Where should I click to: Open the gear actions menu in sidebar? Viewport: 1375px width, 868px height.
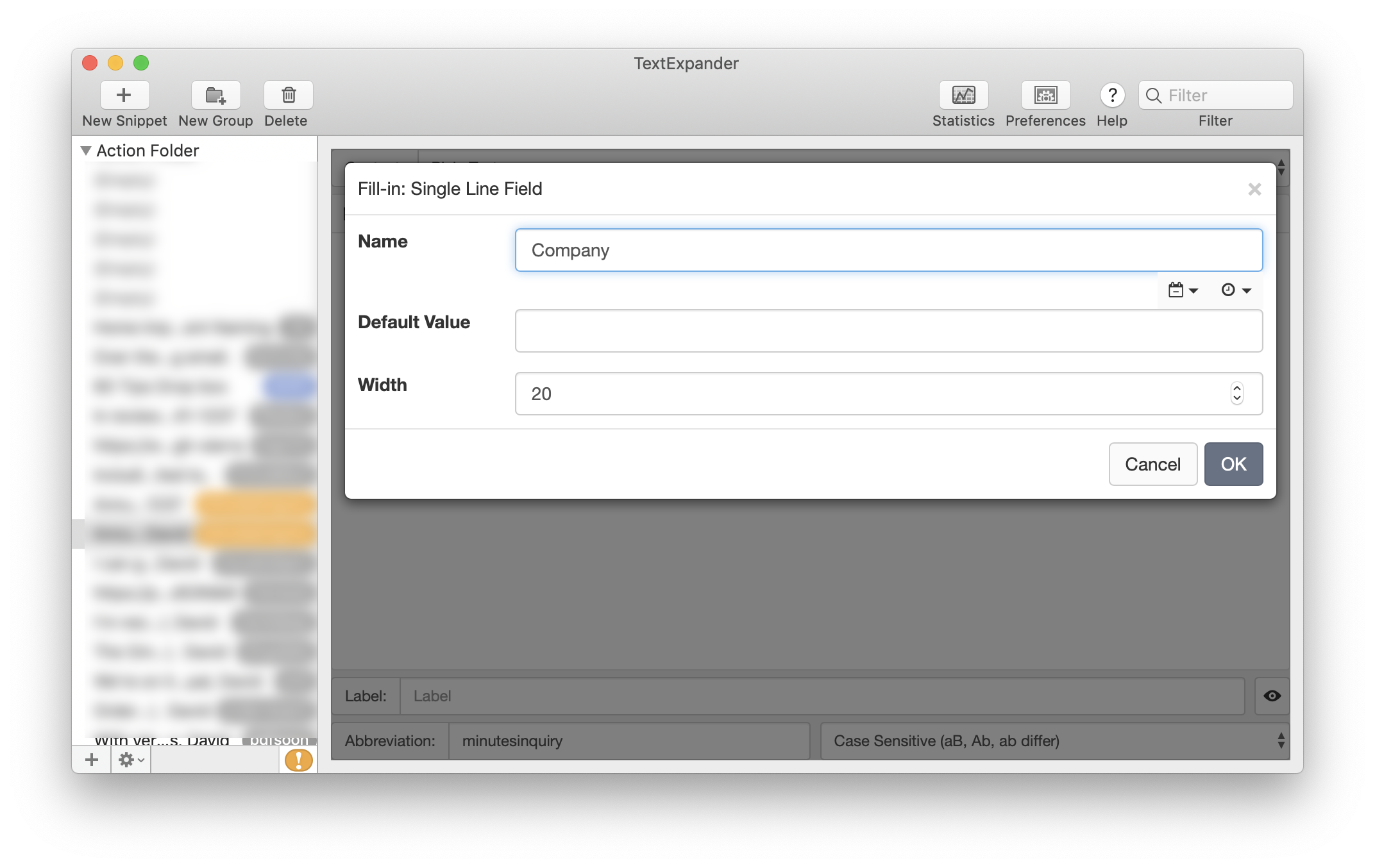tap(131, 760)
